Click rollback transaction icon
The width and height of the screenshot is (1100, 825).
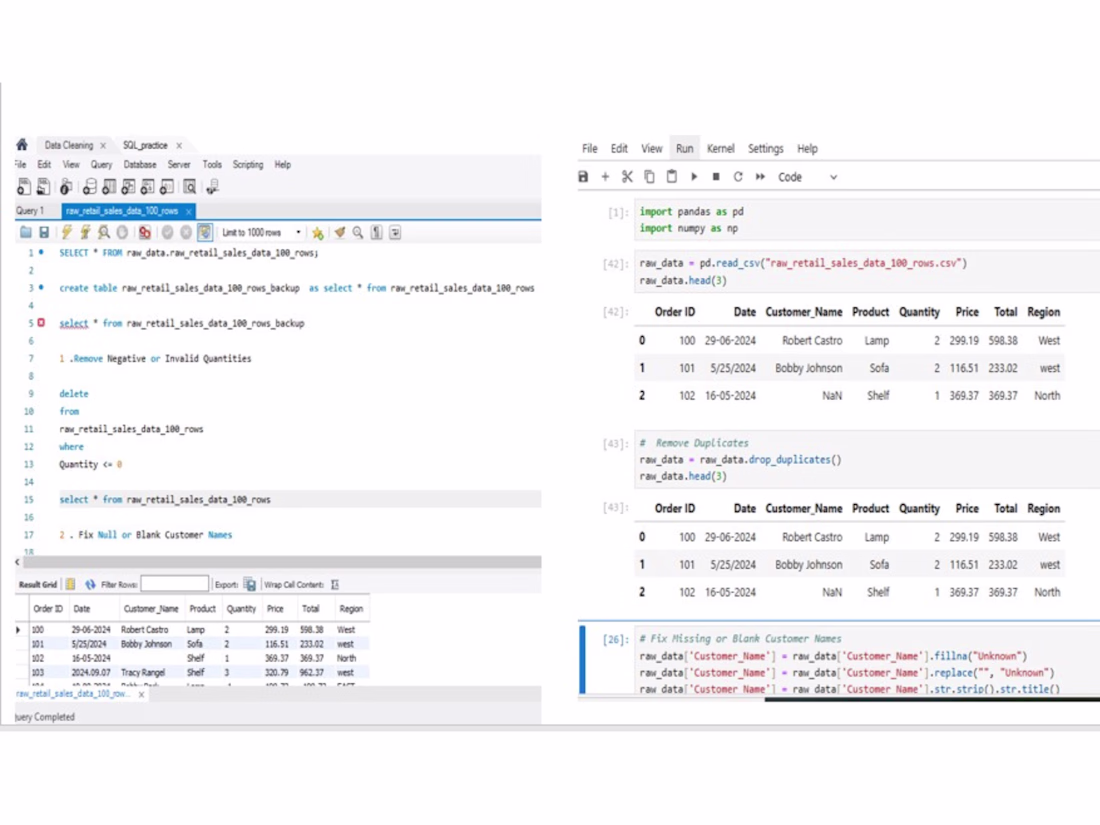tap(186, 232)
